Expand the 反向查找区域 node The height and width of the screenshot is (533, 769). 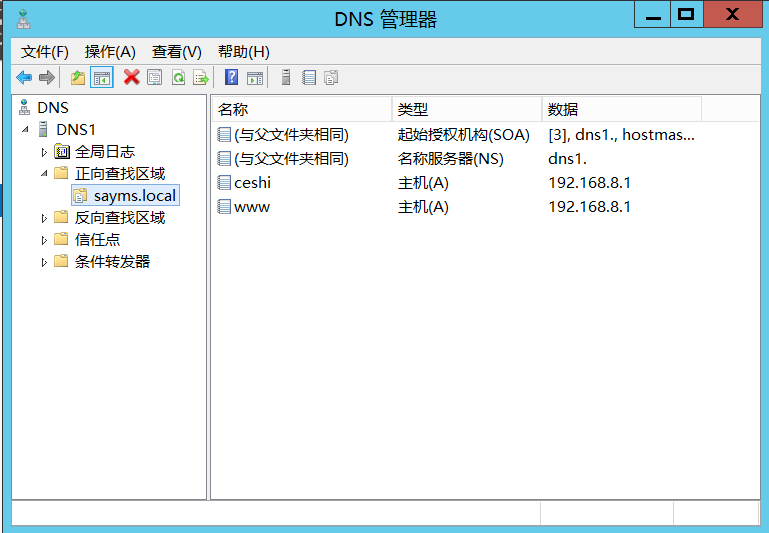click(x=44, y=218)
